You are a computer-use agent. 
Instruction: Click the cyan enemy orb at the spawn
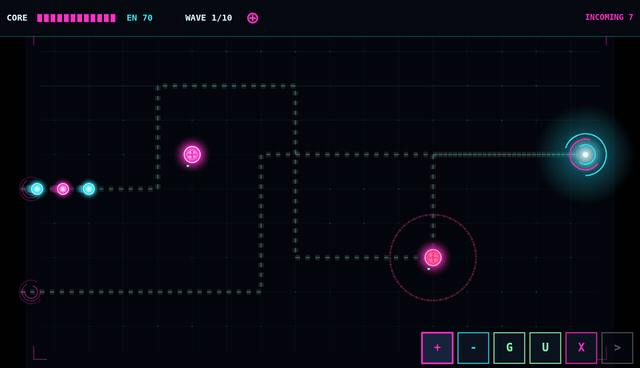[37, 189]
